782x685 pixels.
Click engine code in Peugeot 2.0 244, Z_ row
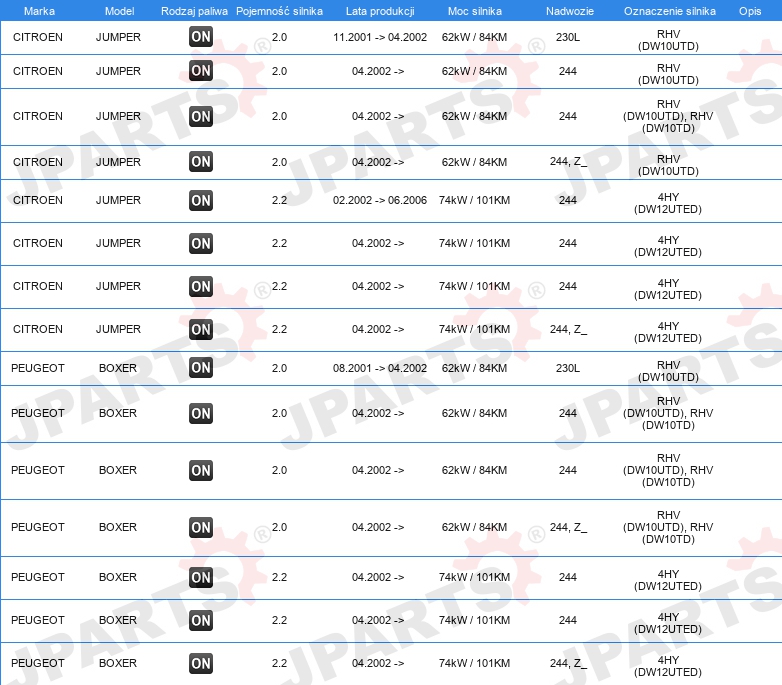(x=668, y=527)
